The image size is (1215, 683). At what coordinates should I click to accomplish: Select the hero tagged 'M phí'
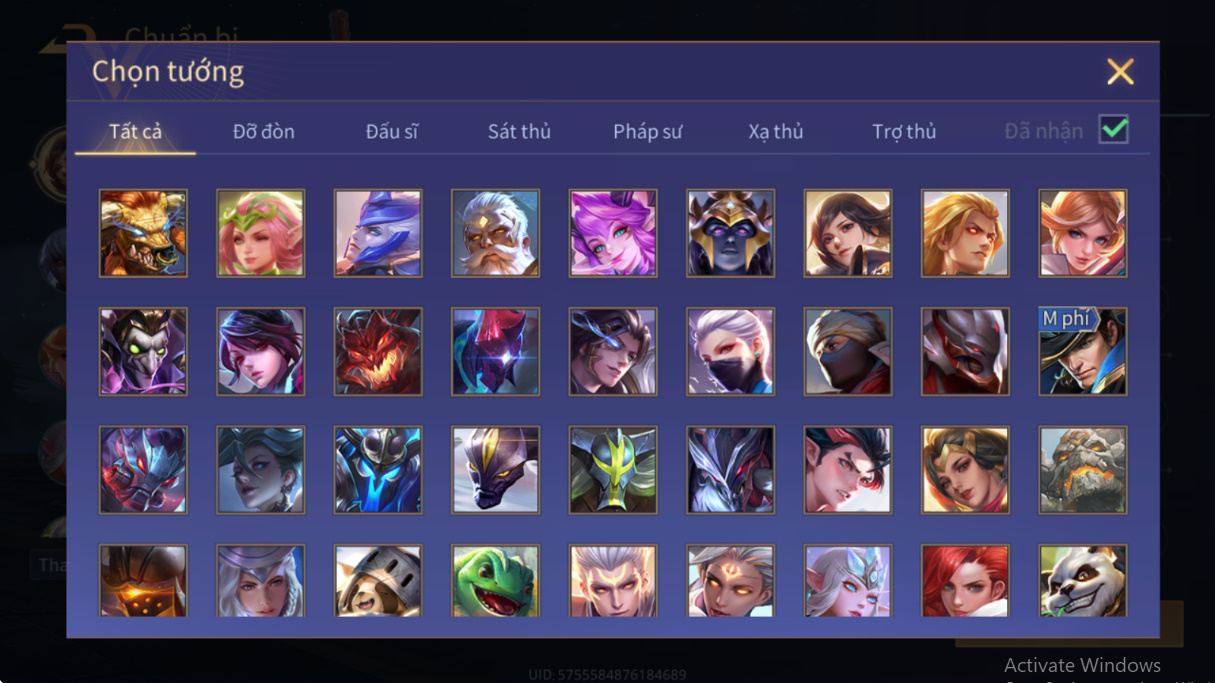(x=1083, y=351)
